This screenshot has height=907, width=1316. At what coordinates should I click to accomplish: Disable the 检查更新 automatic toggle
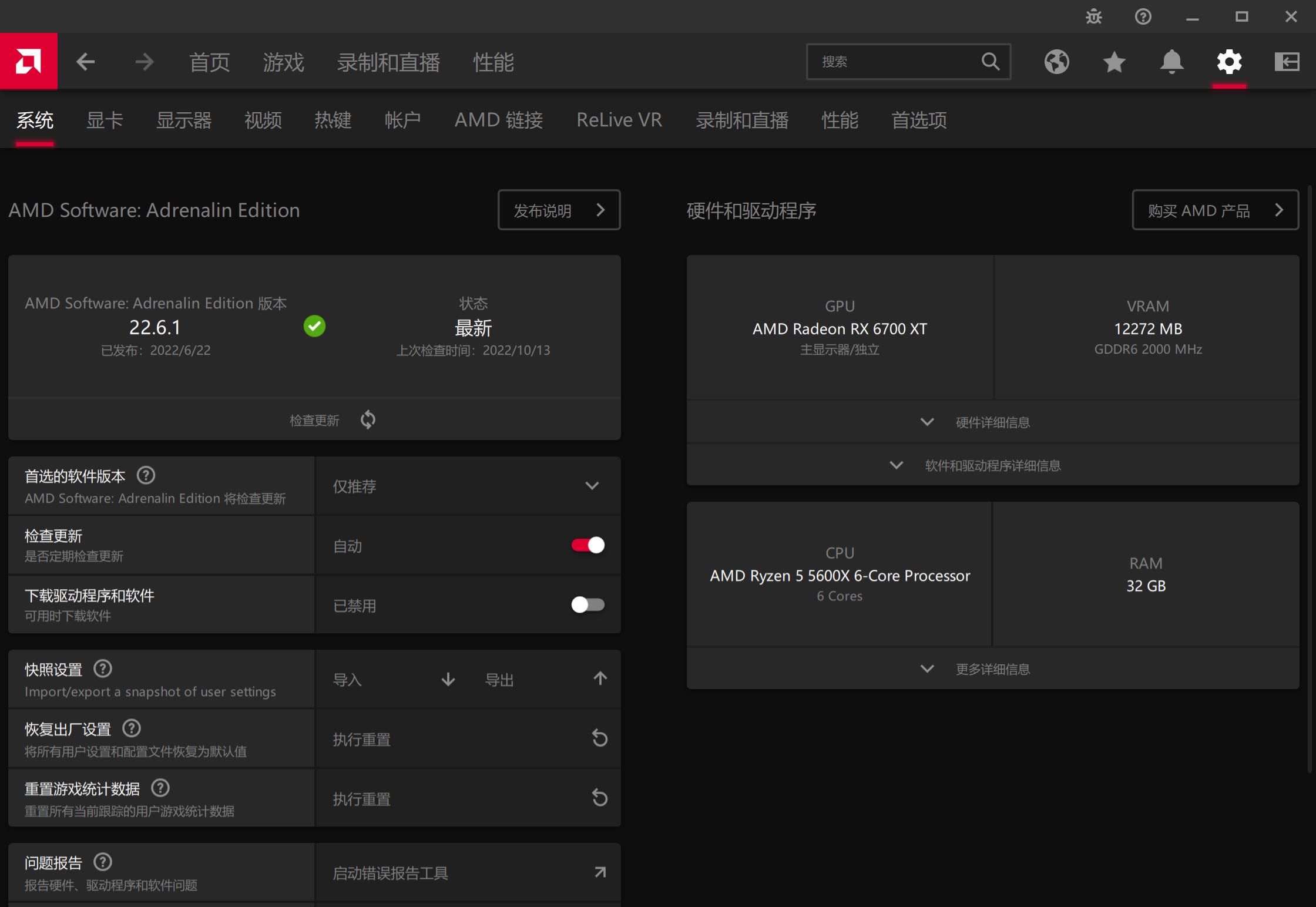point(587,545)
